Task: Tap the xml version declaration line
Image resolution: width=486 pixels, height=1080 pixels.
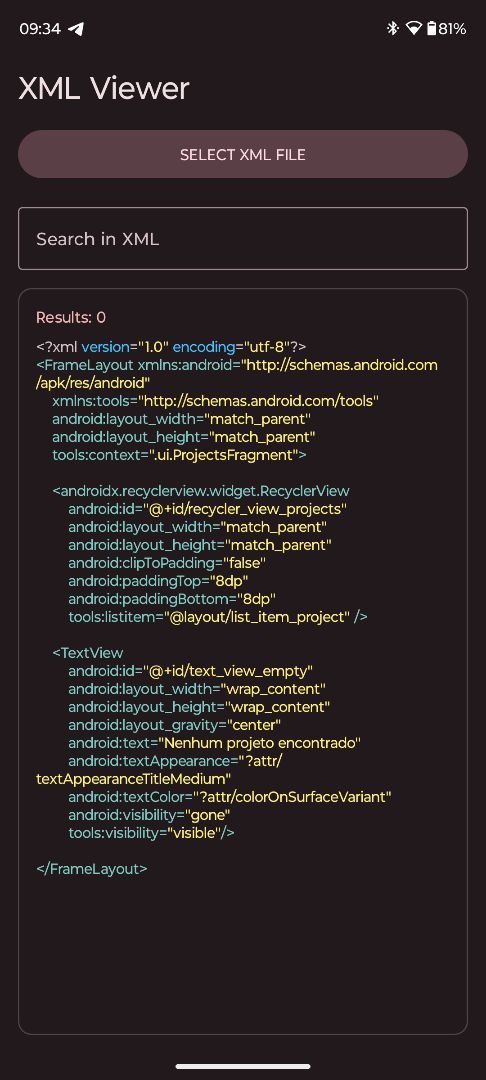Action: (x=171, y=346)
